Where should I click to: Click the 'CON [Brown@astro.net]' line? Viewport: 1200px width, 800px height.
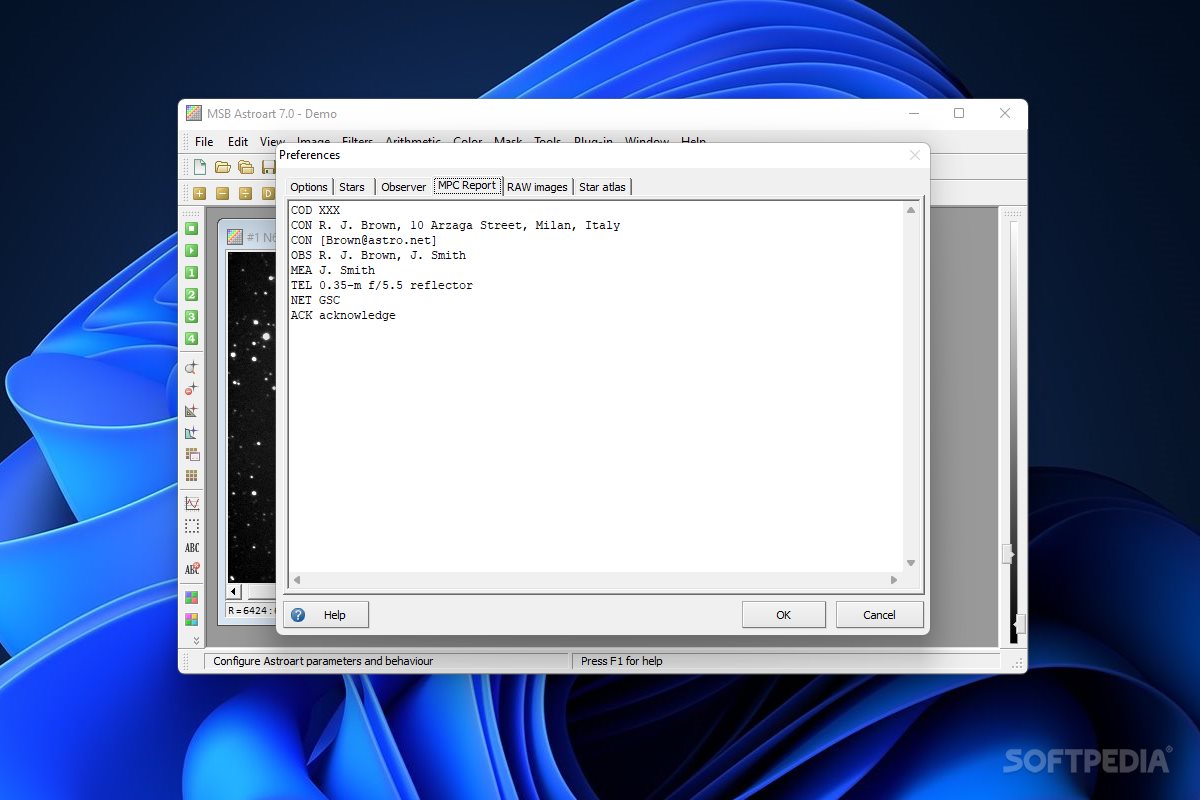click(364, 241)
